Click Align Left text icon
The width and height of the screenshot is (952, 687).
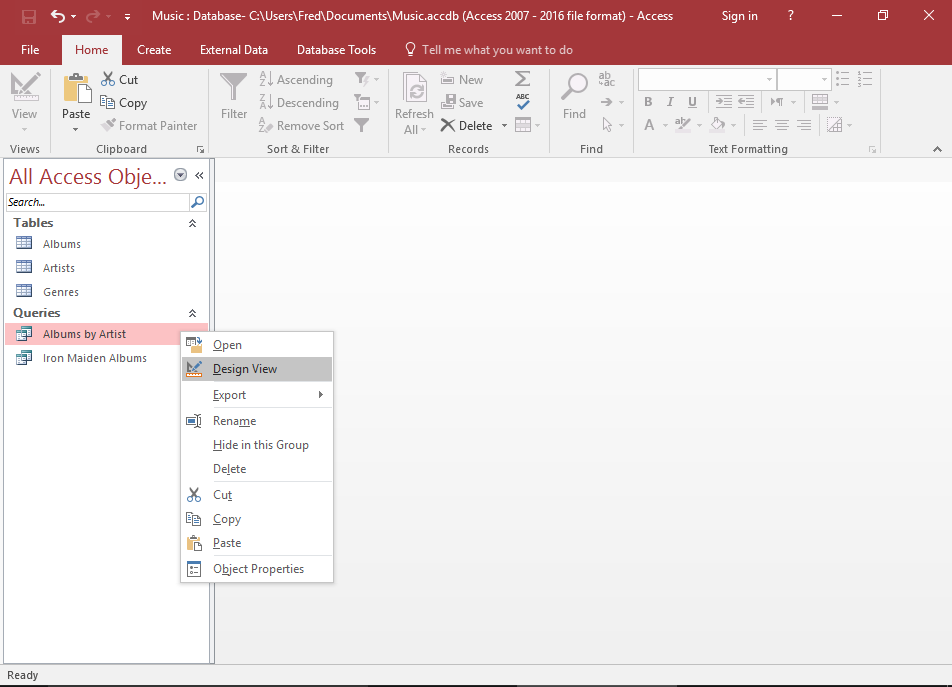coord(760,125)
